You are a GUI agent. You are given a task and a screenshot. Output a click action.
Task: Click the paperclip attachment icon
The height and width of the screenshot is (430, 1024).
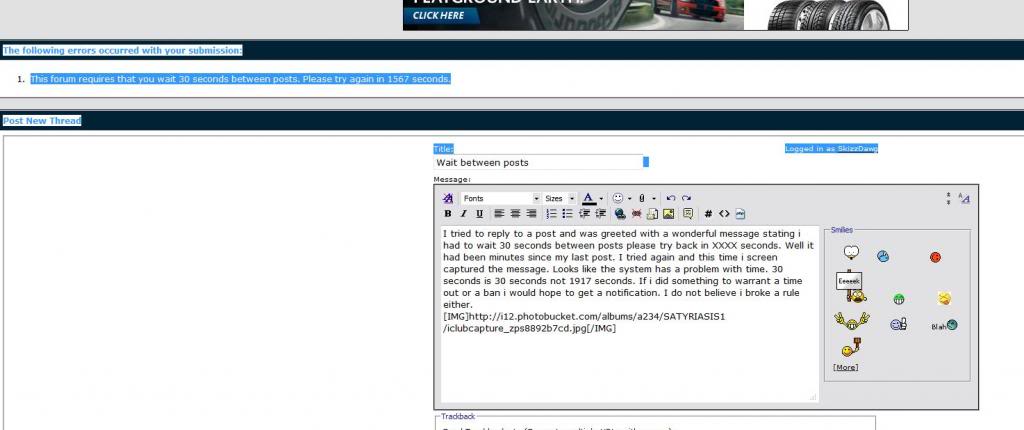point(642,198)
